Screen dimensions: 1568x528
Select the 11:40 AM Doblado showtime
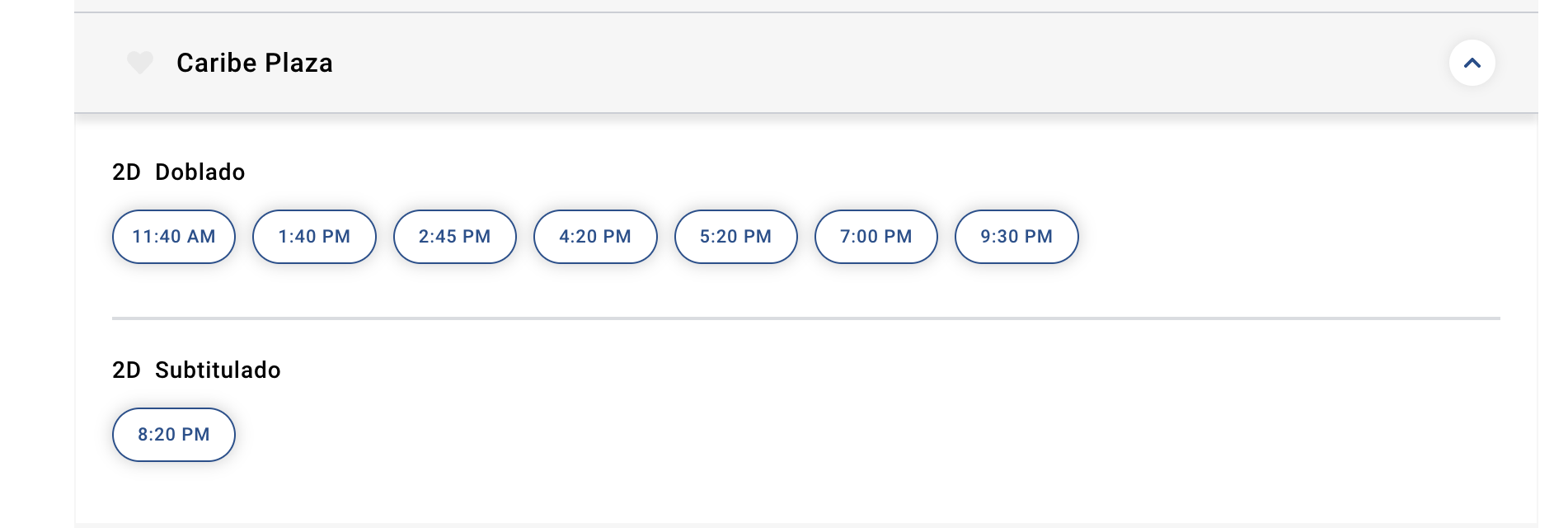(174, 237)
